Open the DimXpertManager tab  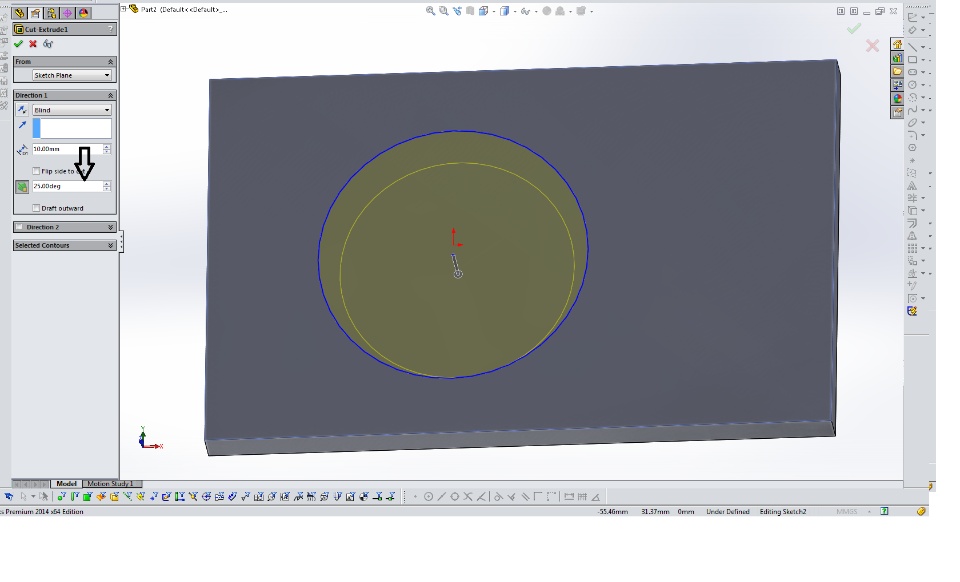[67, 13]
